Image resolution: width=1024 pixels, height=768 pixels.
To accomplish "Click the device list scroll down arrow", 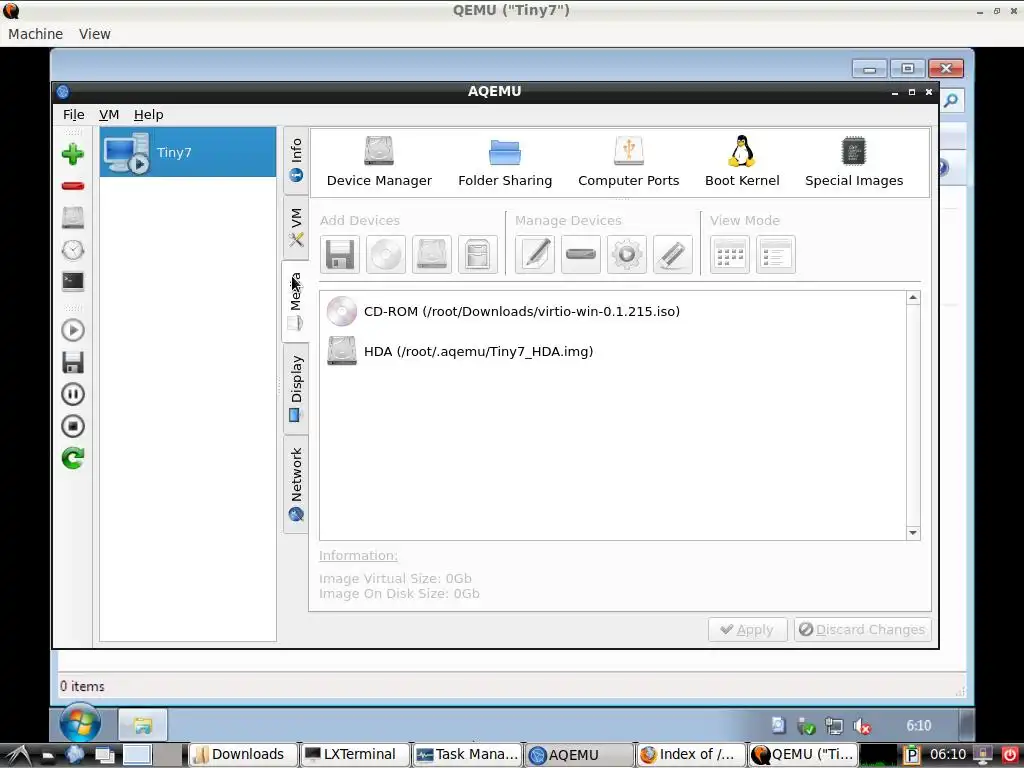I will (913, 533).
